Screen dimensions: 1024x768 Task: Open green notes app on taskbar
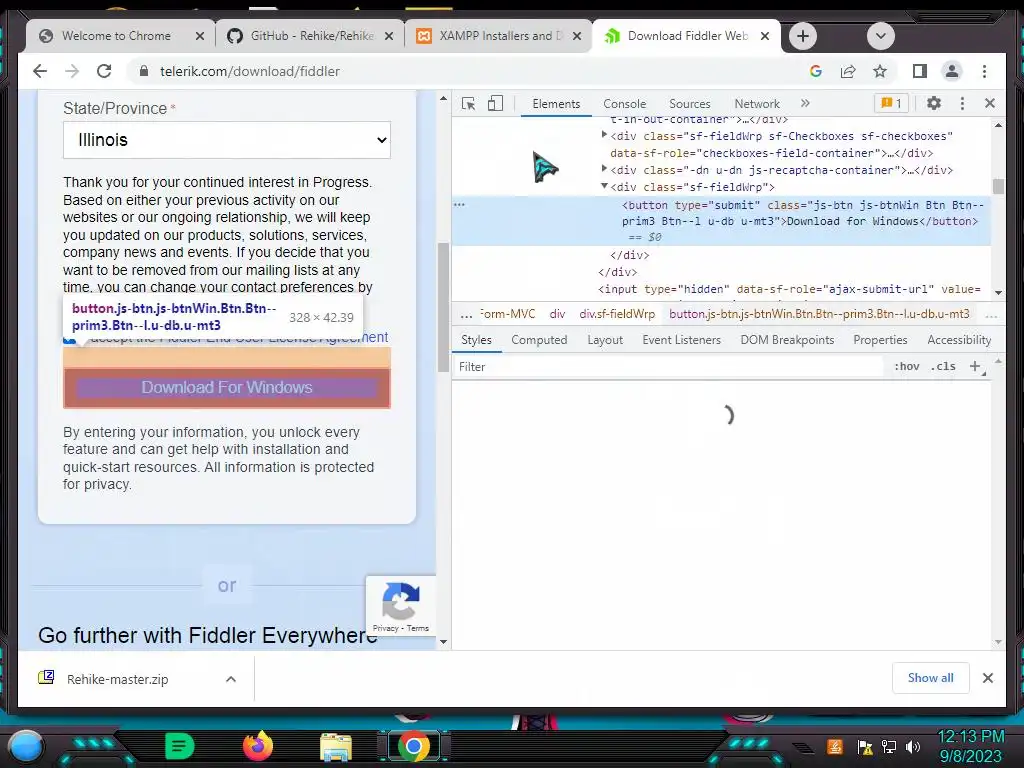pos(180,746)
